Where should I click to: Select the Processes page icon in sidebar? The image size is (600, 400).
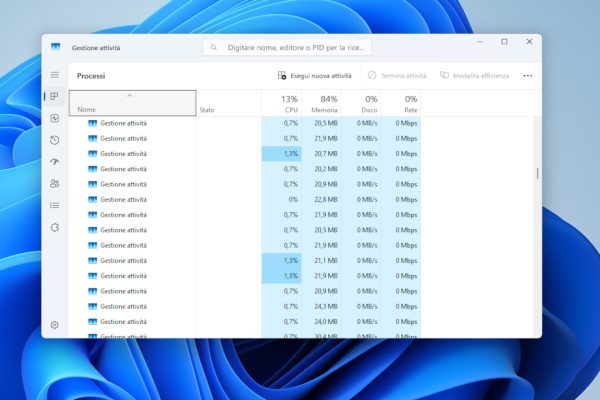[x=55, y=96]
